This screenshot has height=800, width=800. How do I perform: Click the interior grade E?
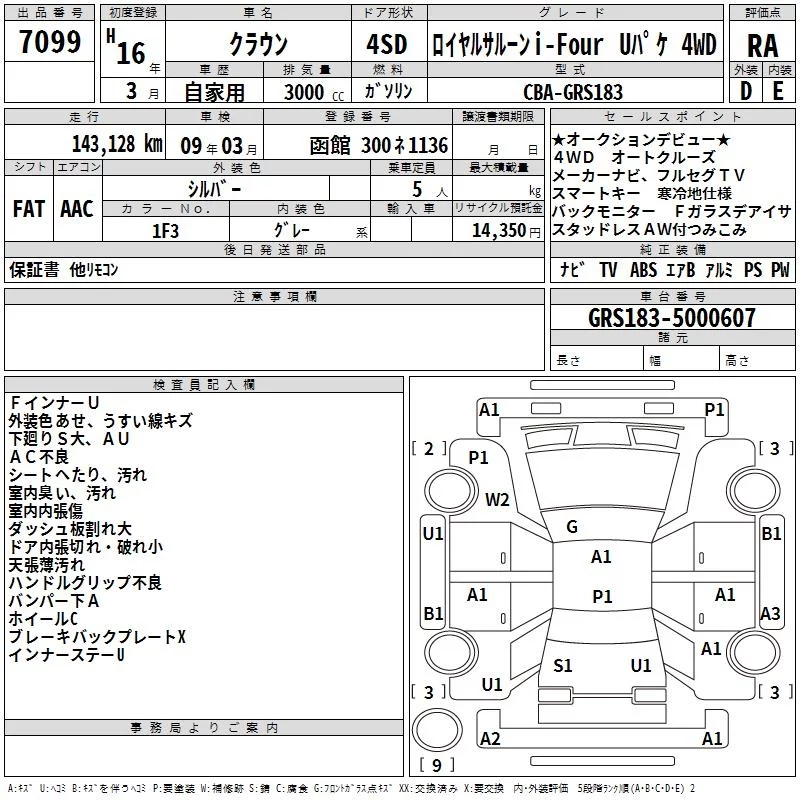point(778,91)
